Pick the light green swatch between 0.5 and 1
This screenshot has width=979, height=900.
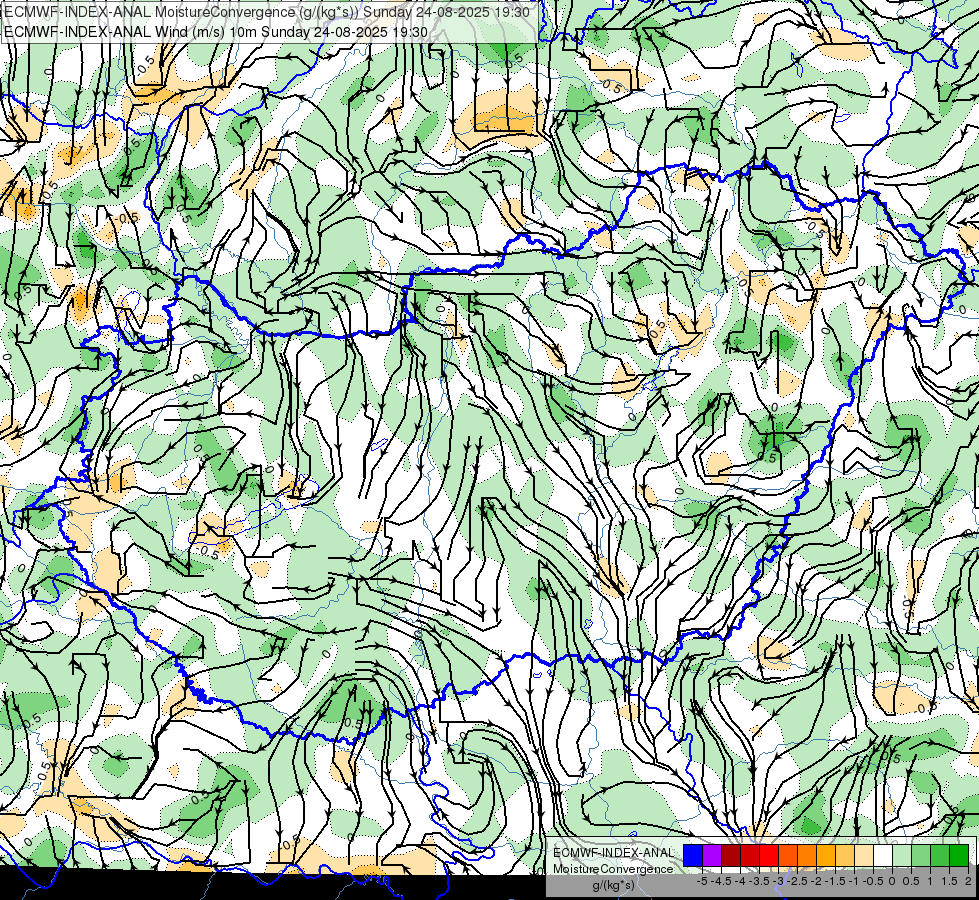(x=921, y=856)
